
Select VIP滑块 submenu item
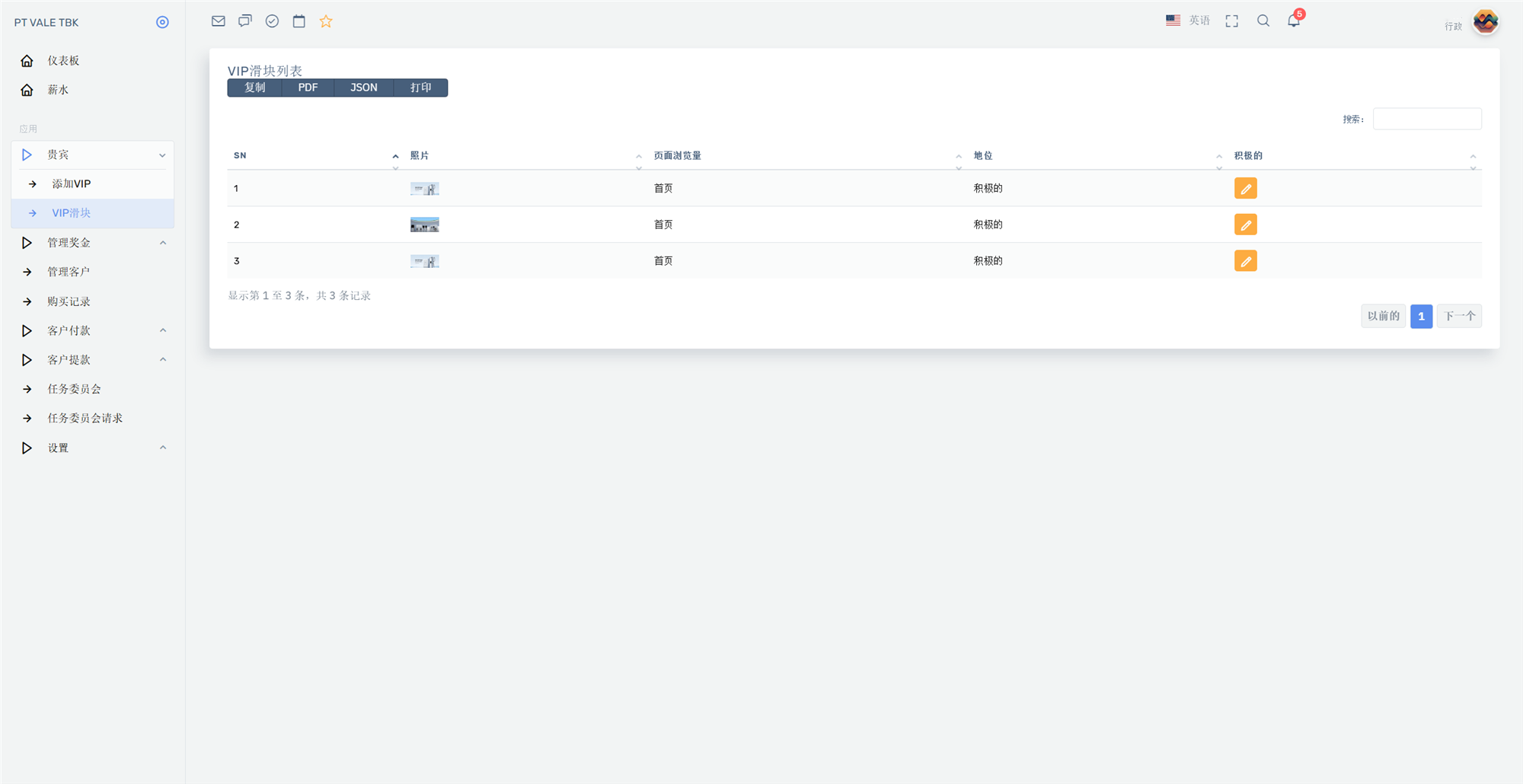[93, 213]
